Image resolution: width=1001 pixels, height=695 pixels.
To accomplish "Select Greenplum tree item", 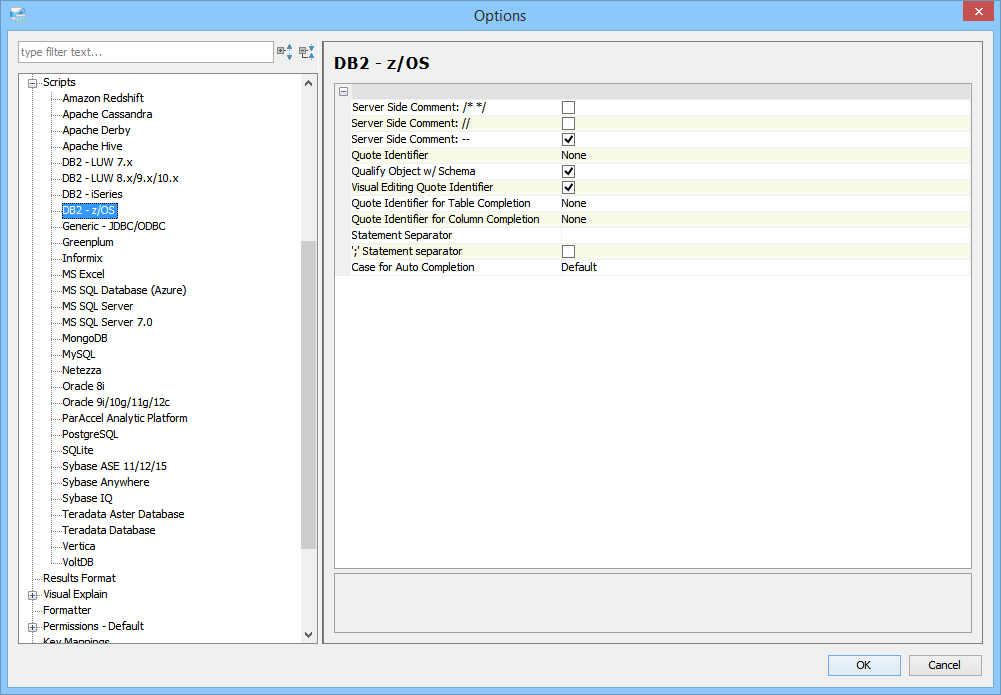I will 87,242.
